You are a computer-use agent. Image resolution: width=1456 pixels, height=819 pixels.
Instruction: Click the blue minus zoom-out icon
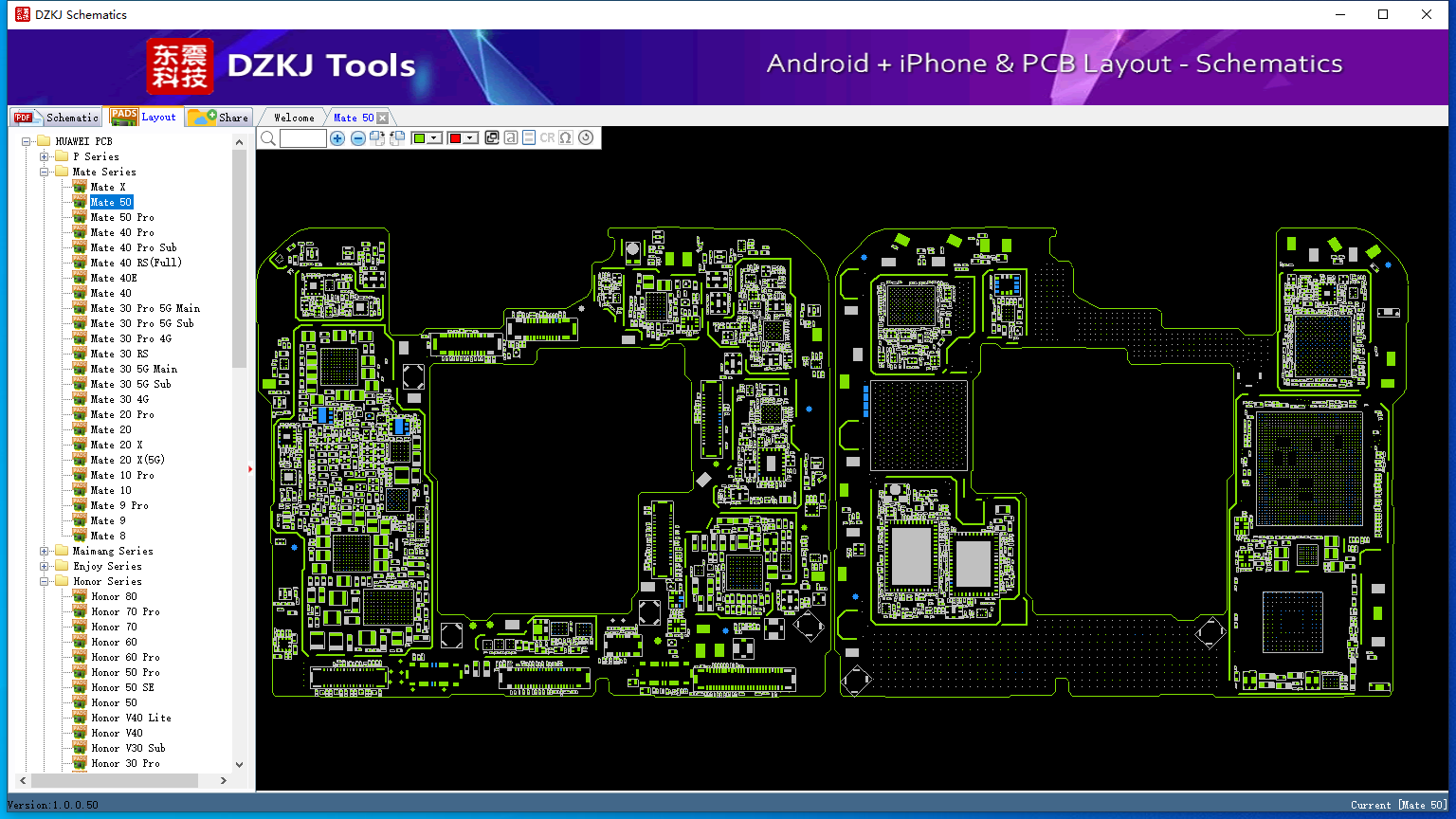pyautogui.click(x=357, y=138)
